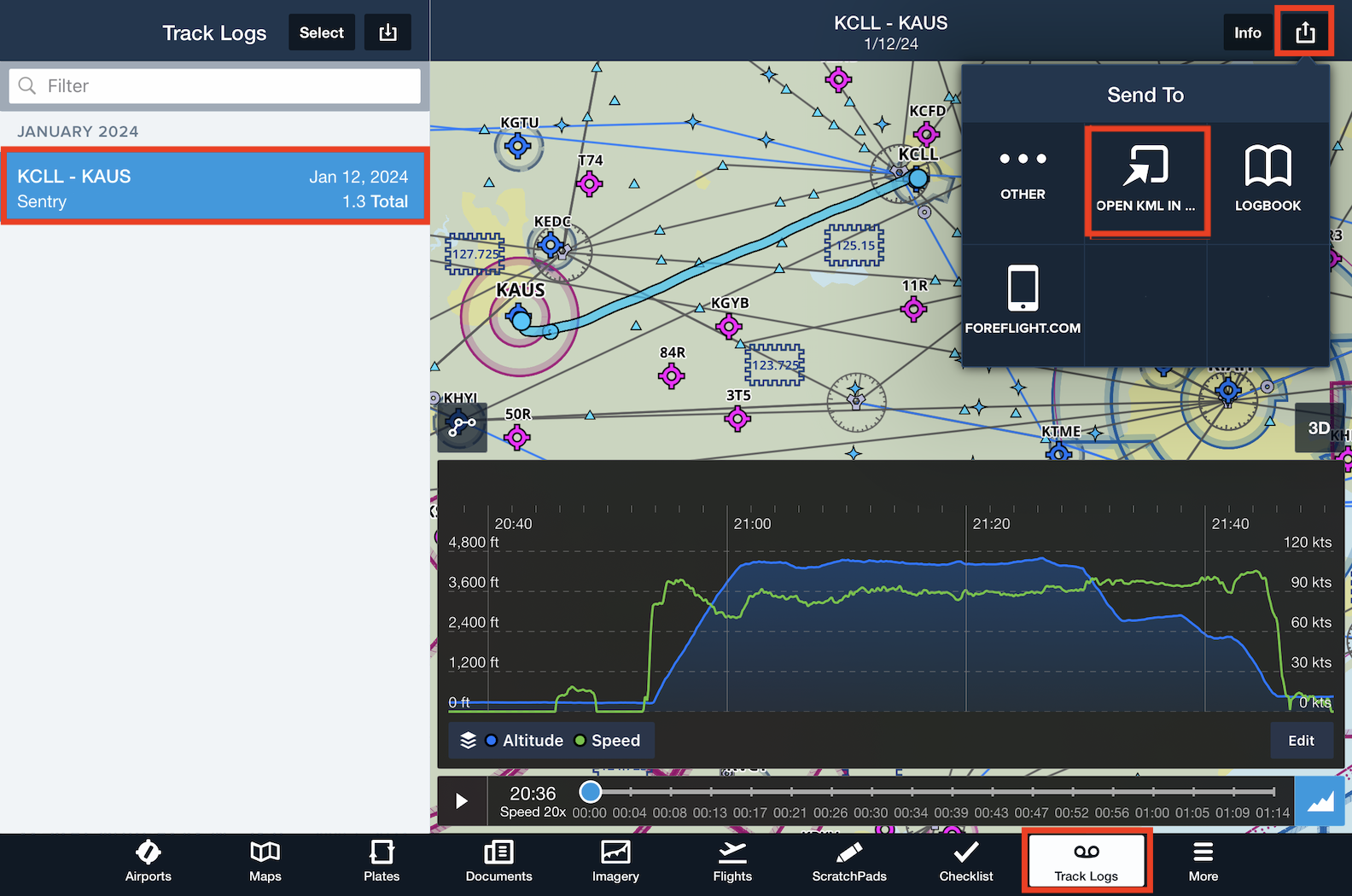Open the Flights tab

click(732, 862)
